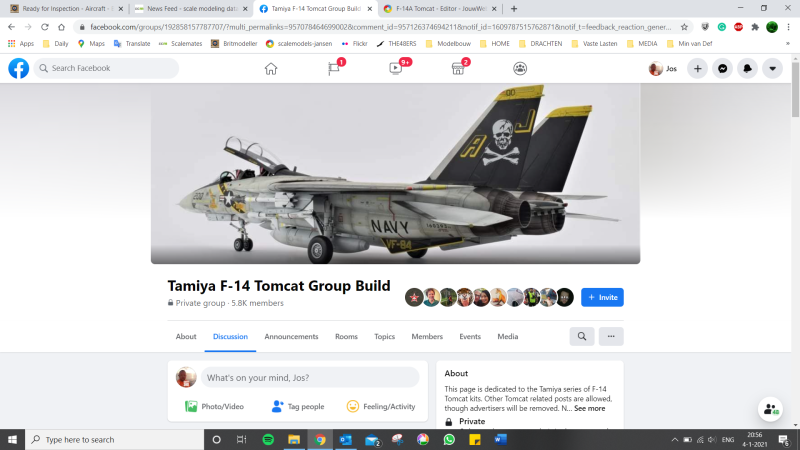Open Apps bookmark shortcut
Screen dimensions: 800x450
[x=21, y=44]
